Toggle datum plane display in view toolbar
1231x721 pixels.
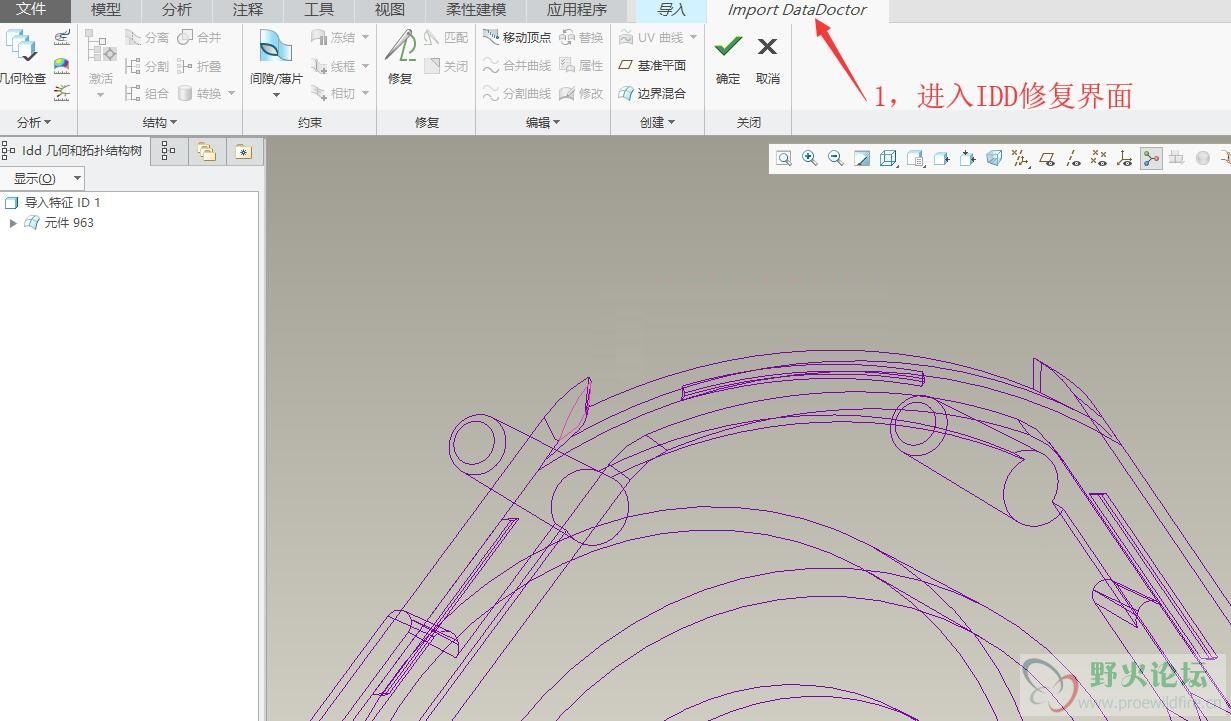[1047, 158]
